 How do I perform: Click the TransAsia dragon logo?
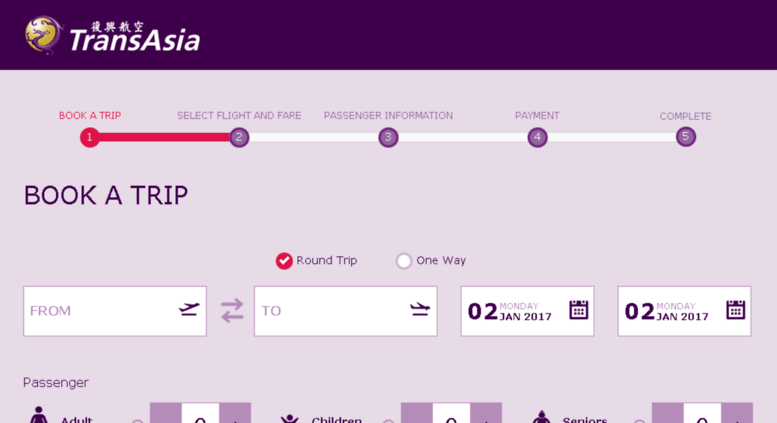click(44, 35)
